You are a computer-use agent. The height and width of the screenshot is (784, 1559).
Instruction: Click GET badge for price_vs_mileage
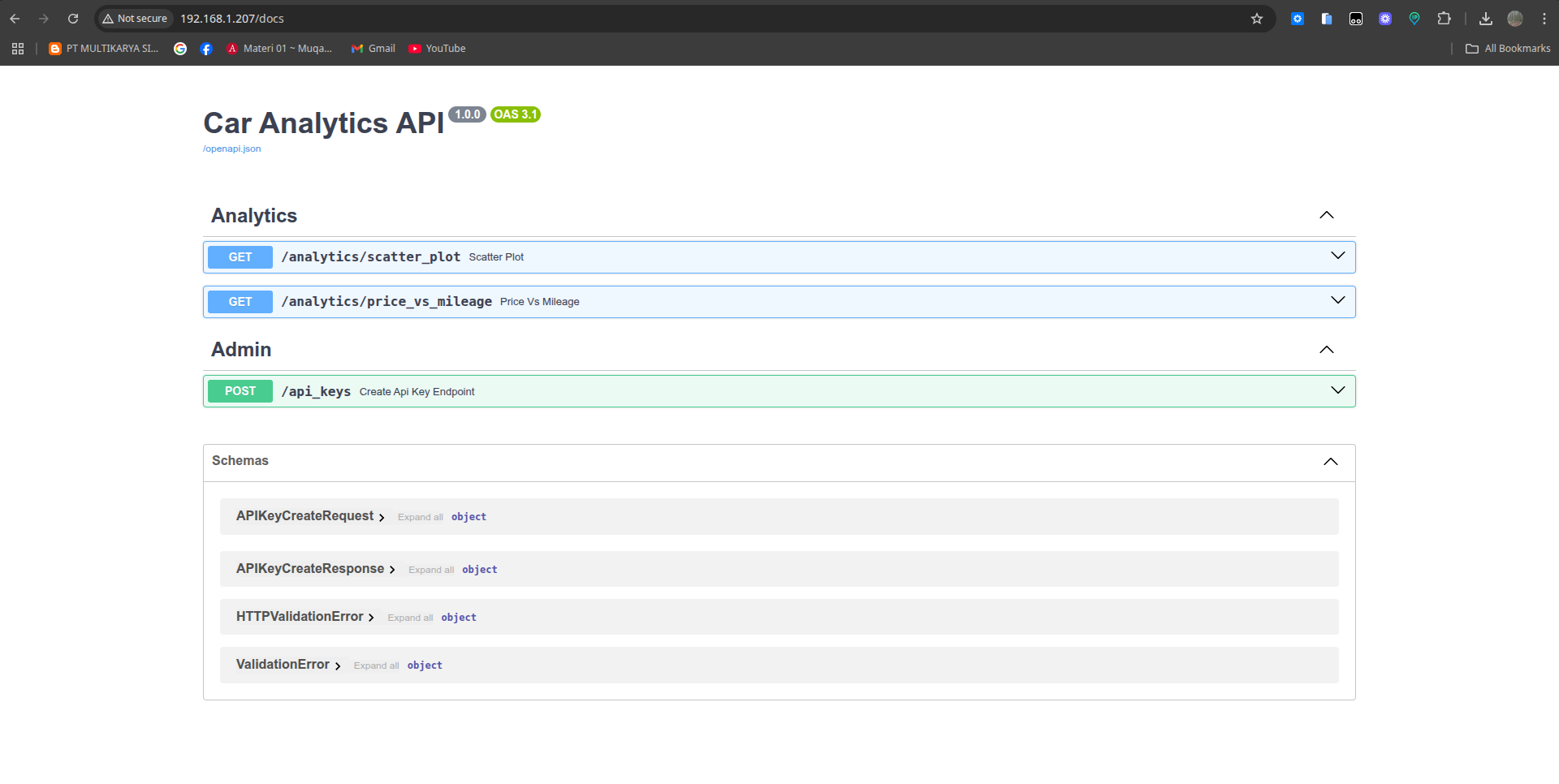(x=240, y=302)
